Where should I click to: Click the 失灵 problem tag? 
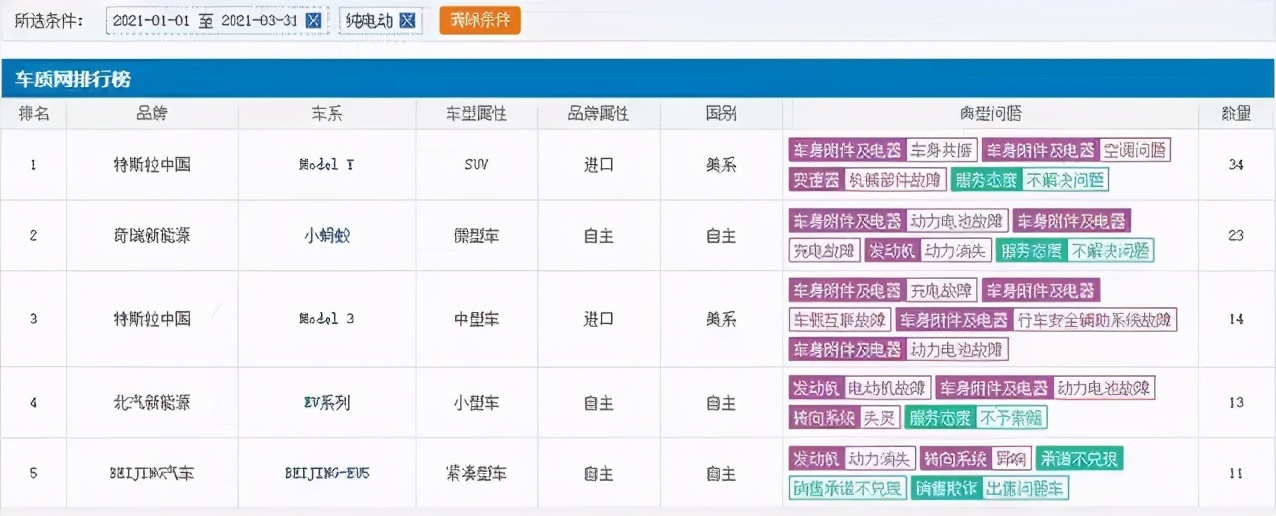coord(879,417)
